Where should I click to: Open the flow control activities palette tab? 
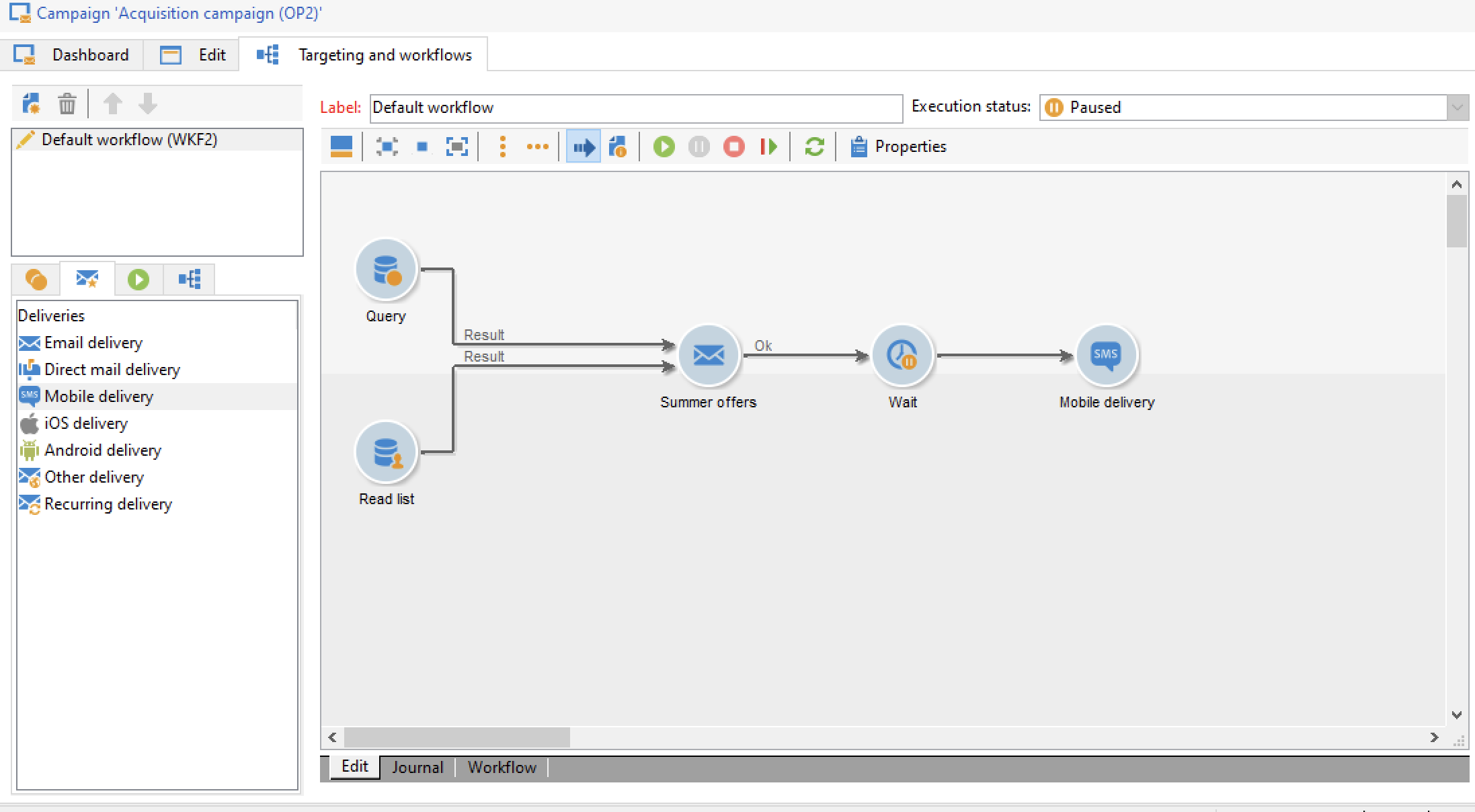click(x=138, y=279)
